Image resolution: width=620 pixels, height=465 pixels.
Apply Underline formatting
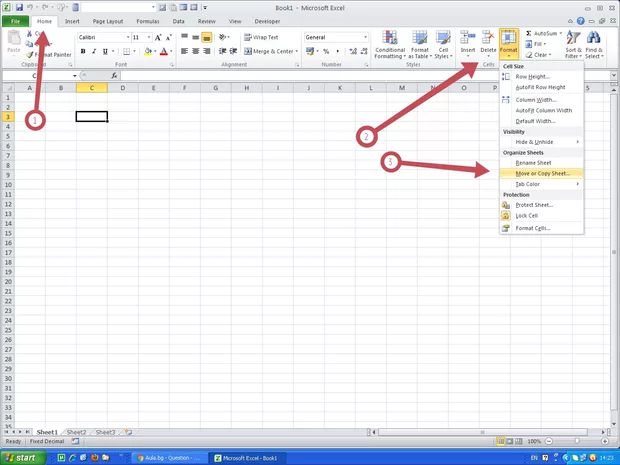pos(105,51)
